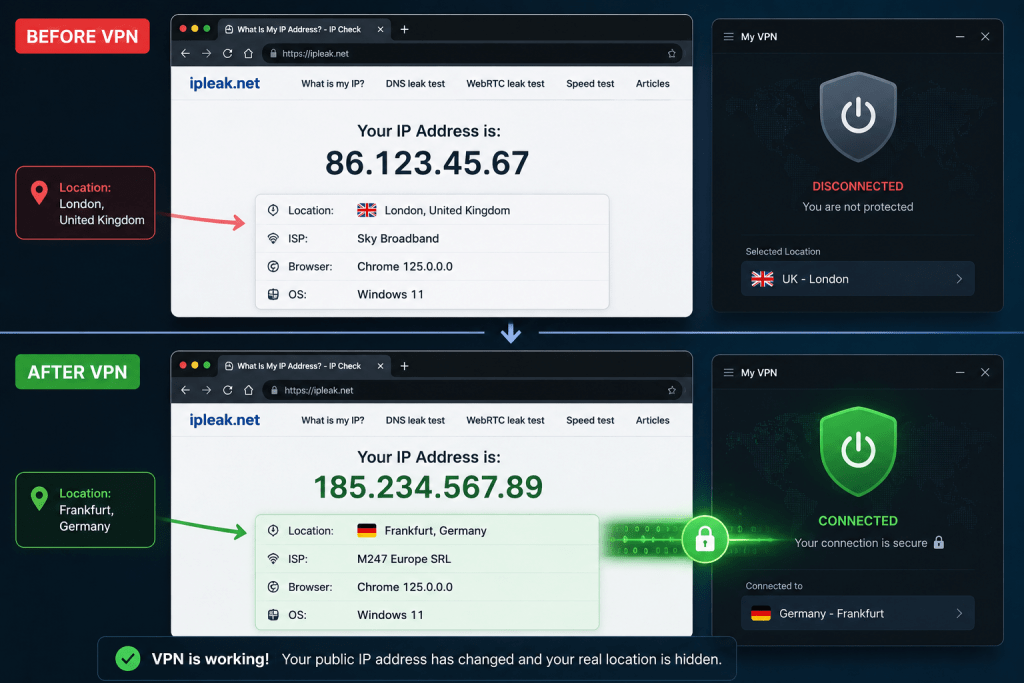Click forward arrow in the top browser window

click(206, 54)
